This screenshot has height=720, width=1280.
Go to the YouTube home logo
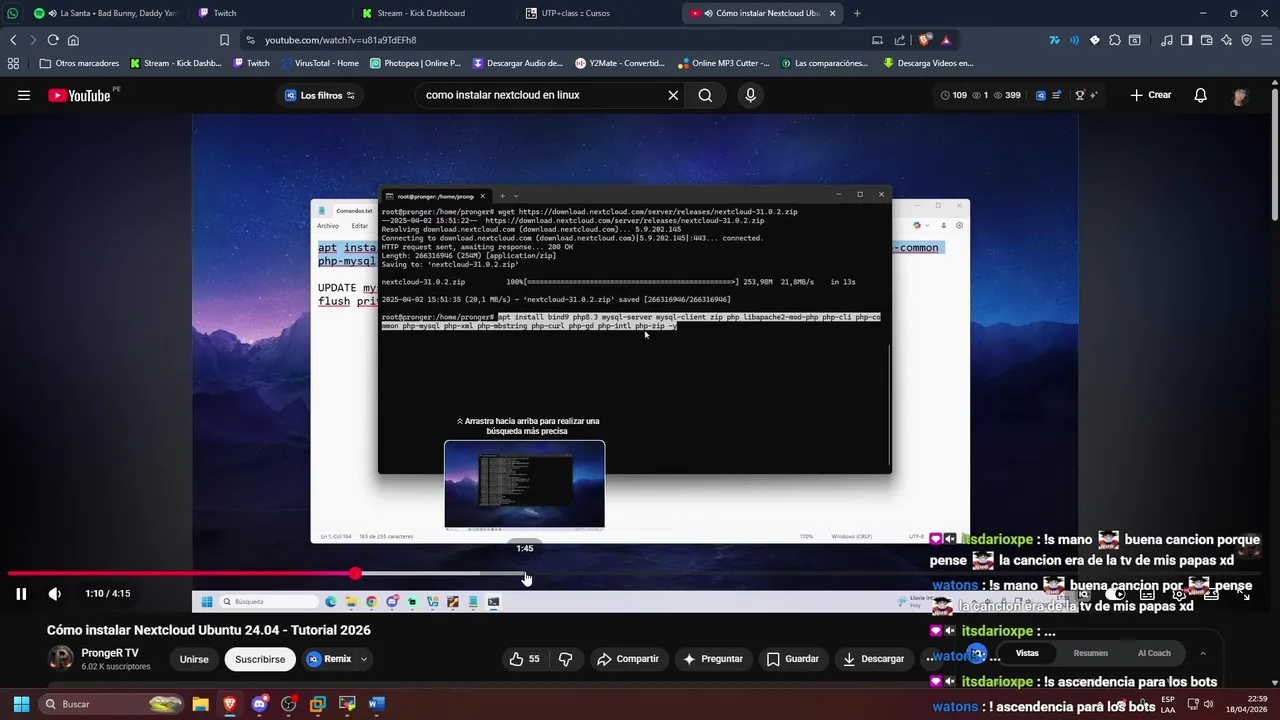[79, 95]
